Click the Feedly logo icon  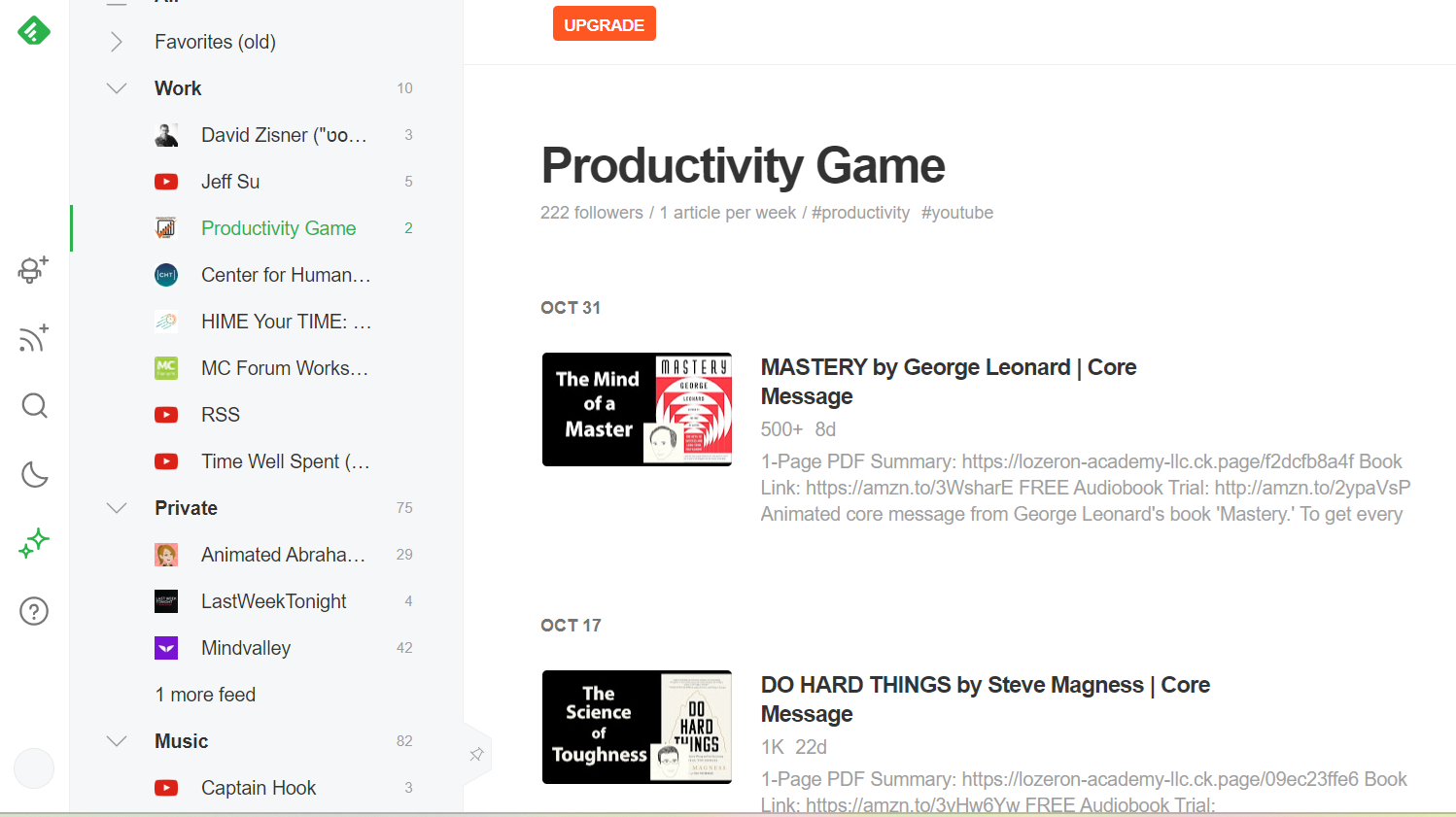click(x=34, y=30)
